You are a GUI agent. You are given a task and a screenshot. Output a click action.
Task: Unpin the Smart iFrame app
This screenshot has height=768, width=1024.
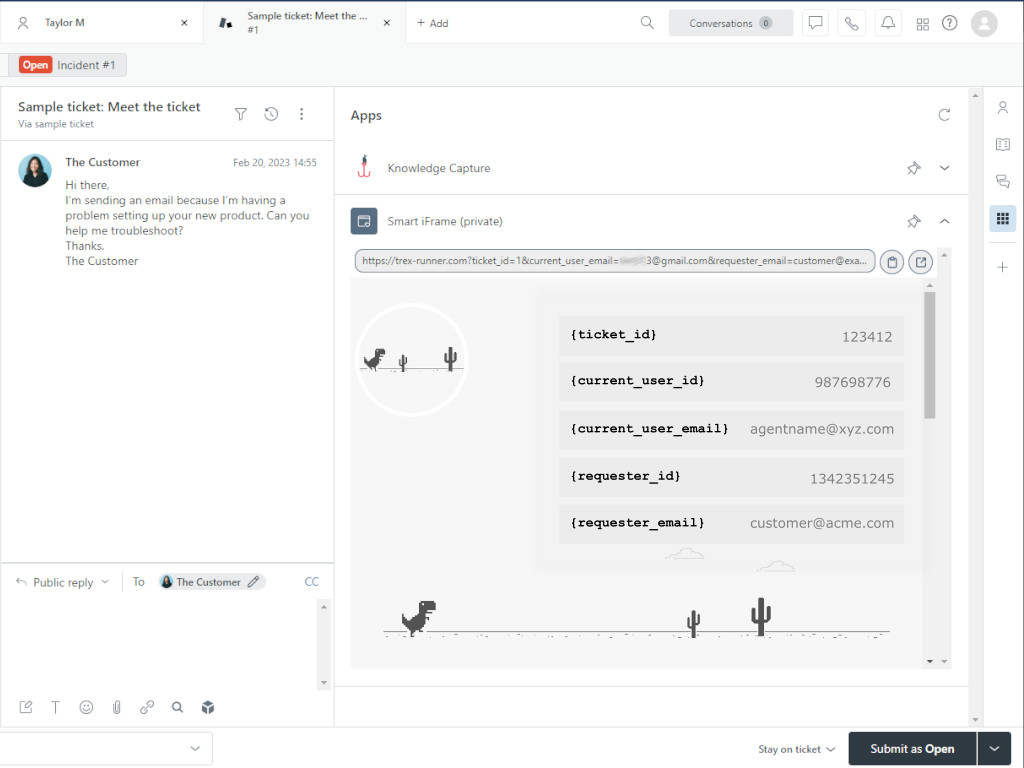tap(913, 221)
